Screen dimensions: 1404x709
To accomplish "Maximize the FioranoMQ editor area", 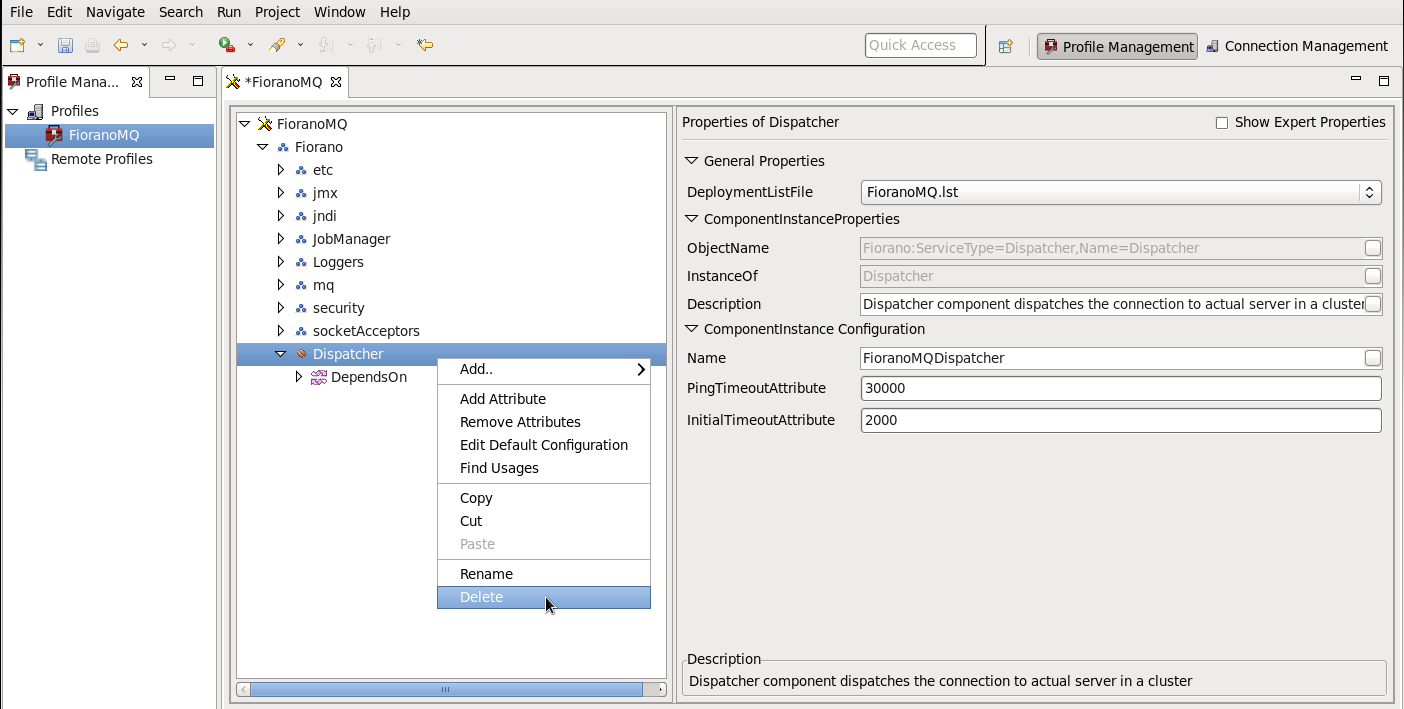I will click(1384, 81).
